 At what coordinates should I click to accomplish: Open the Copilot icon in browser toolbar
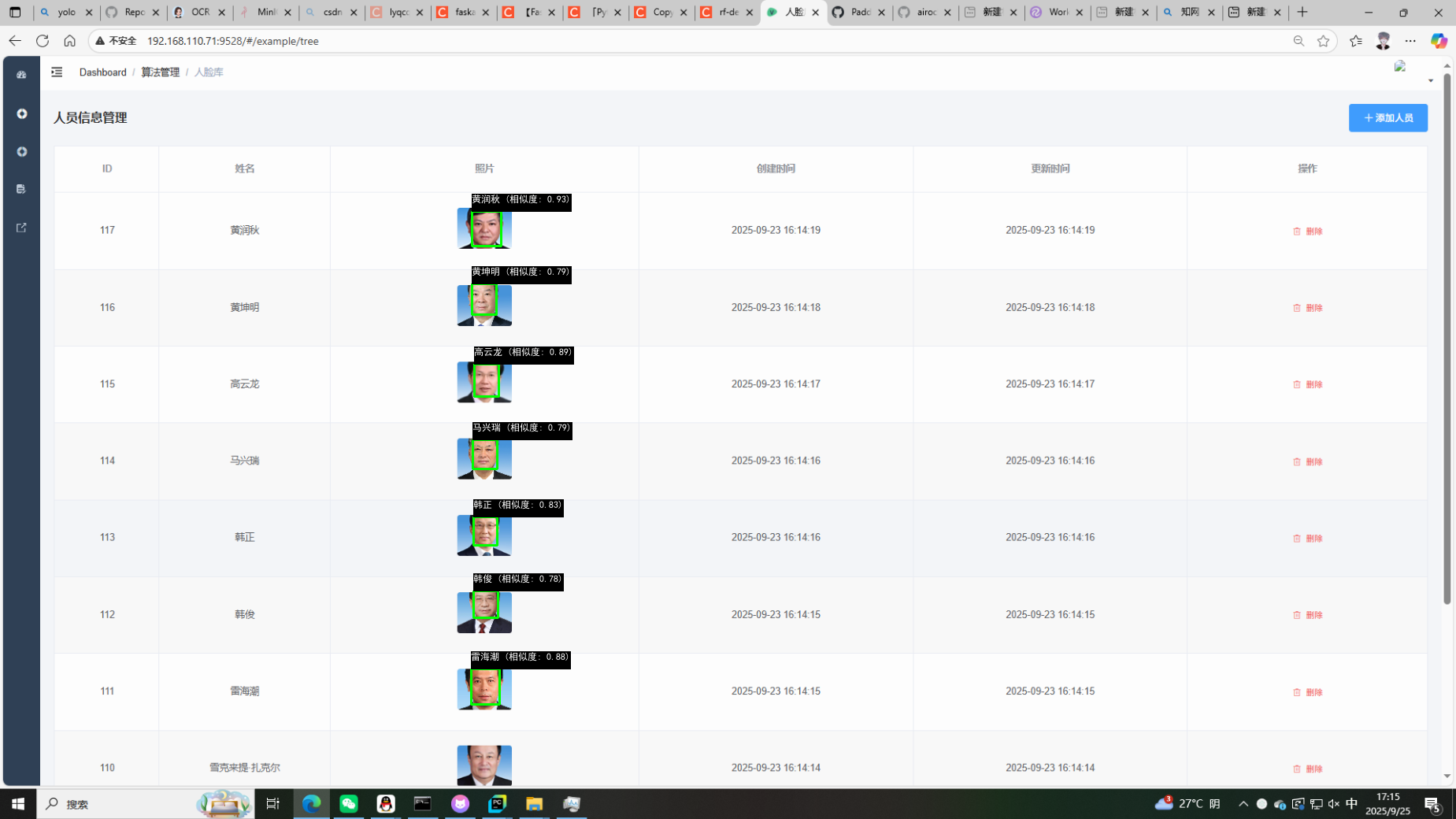[1438, 41]
